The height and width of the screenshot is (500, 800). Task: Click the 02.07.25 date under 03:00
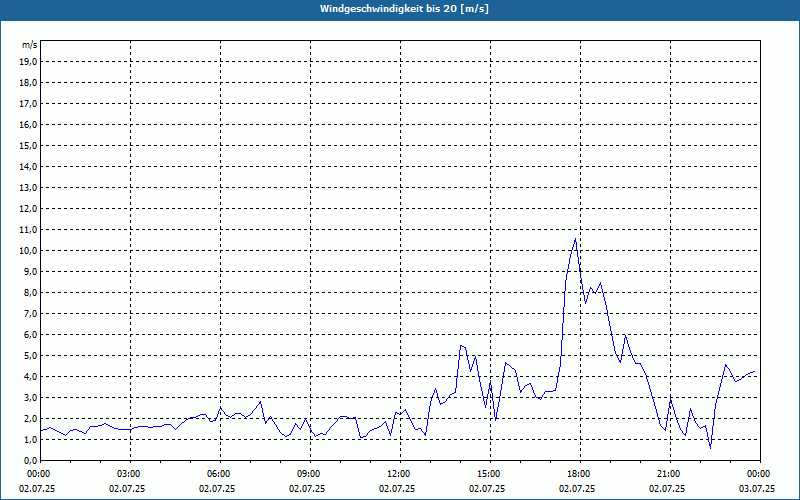tap(127, 488)
